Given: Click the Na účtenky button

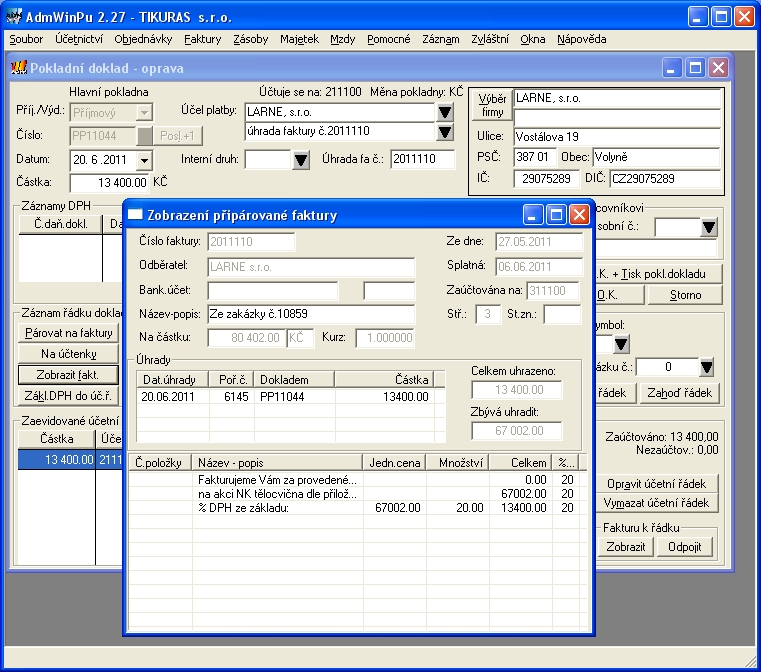Looking at the screenshot, I should tap(68, 354).
